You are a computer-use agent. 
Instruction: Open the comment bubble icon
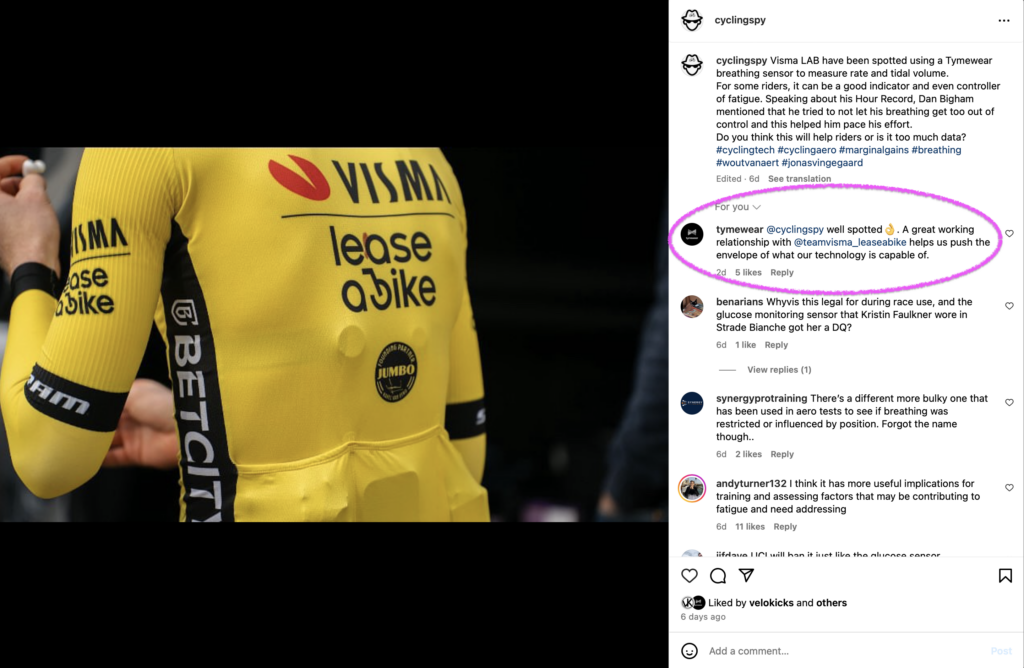coord(718,575)
